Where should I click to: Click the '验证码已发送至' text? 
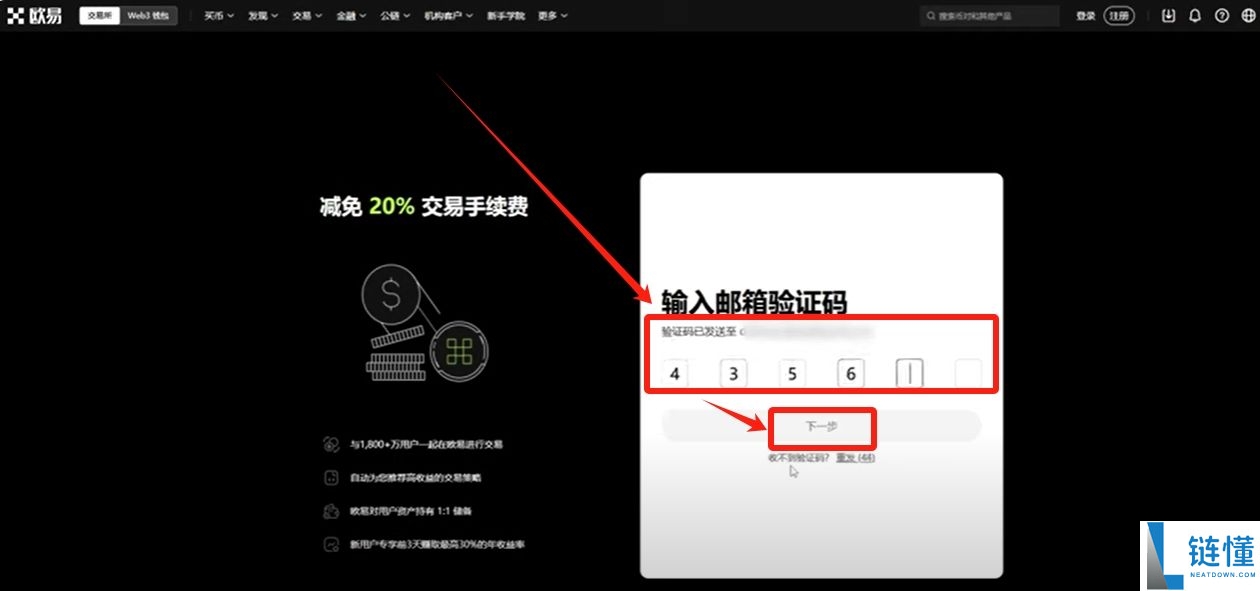click(699, 331)
